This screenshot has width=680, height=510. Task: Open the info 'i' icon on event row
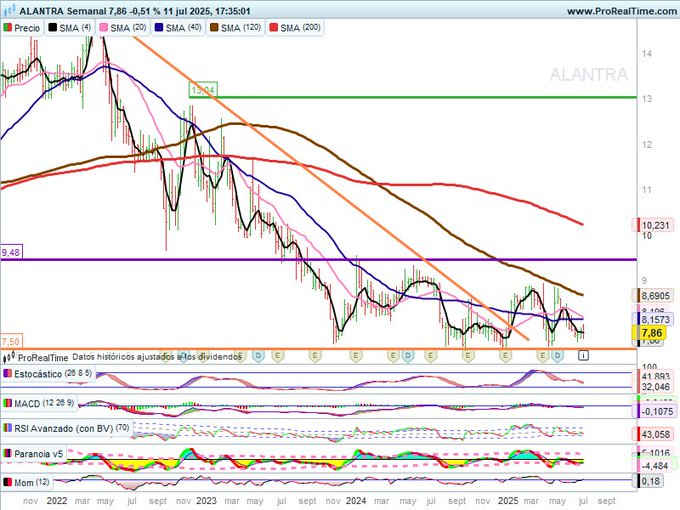click(x=583, y=356)
